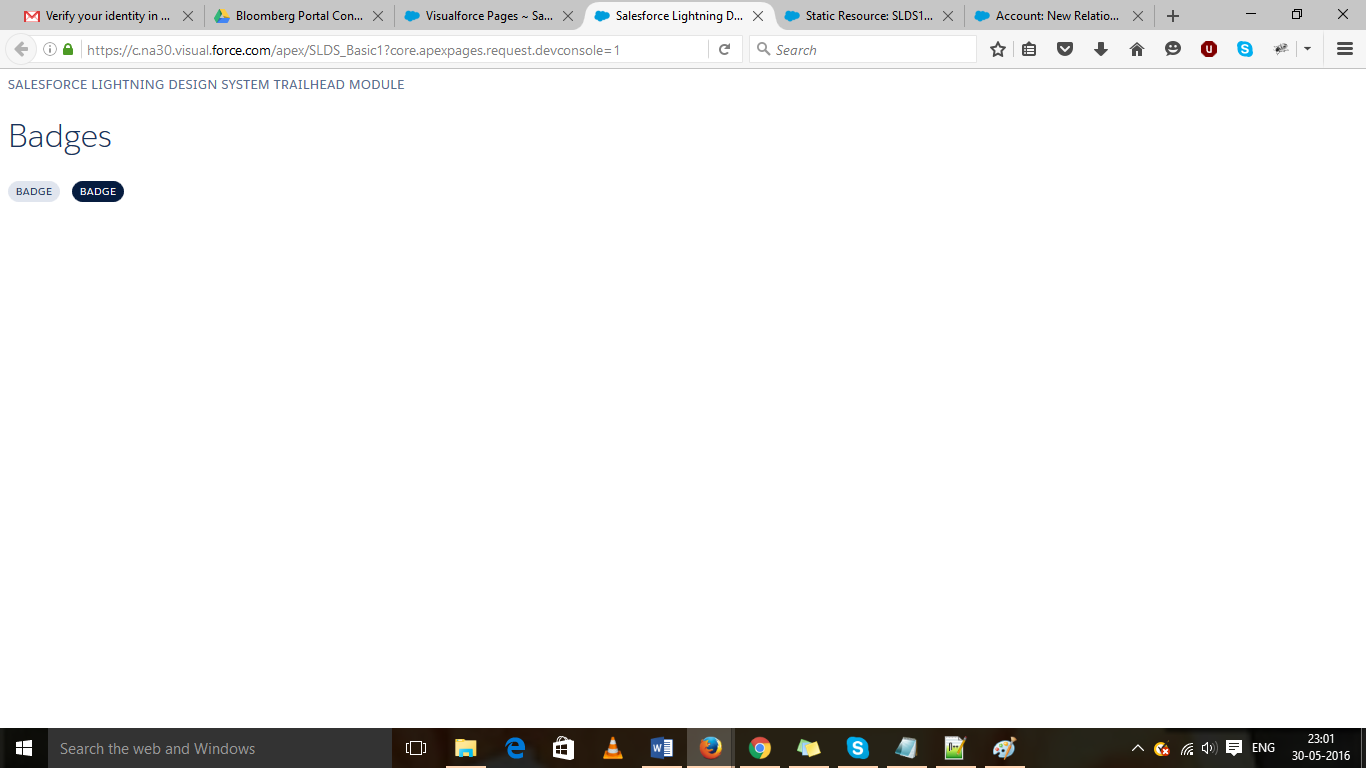Reload the current page
The width and height of the screenshot is (1366, 768).
(724, 48)
